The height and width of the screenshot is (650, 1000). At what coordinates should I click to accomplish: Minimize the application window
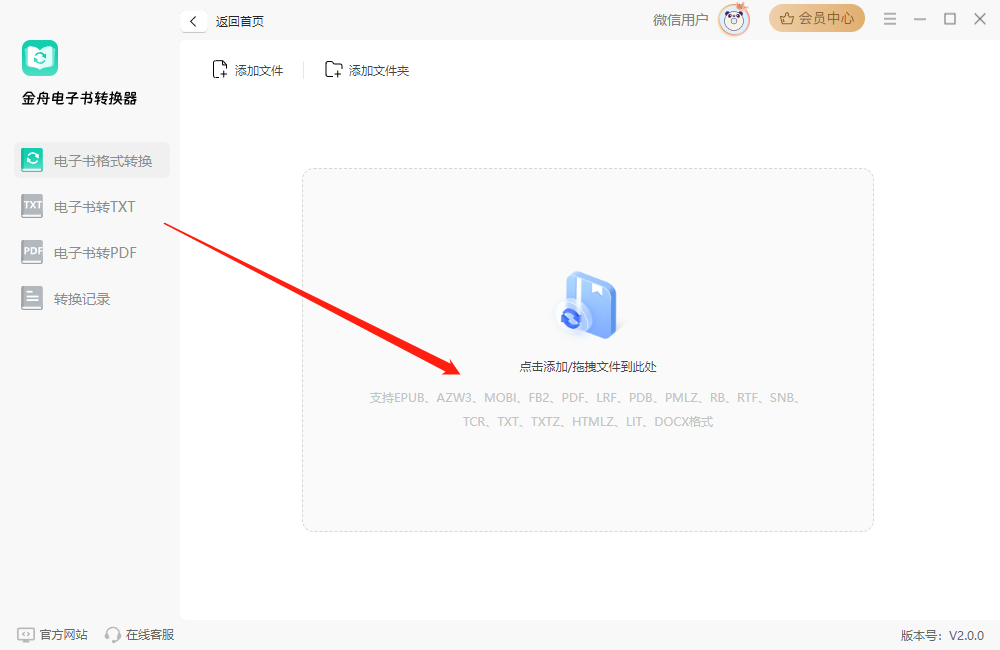pyautogui.click(x=920, y=20)
